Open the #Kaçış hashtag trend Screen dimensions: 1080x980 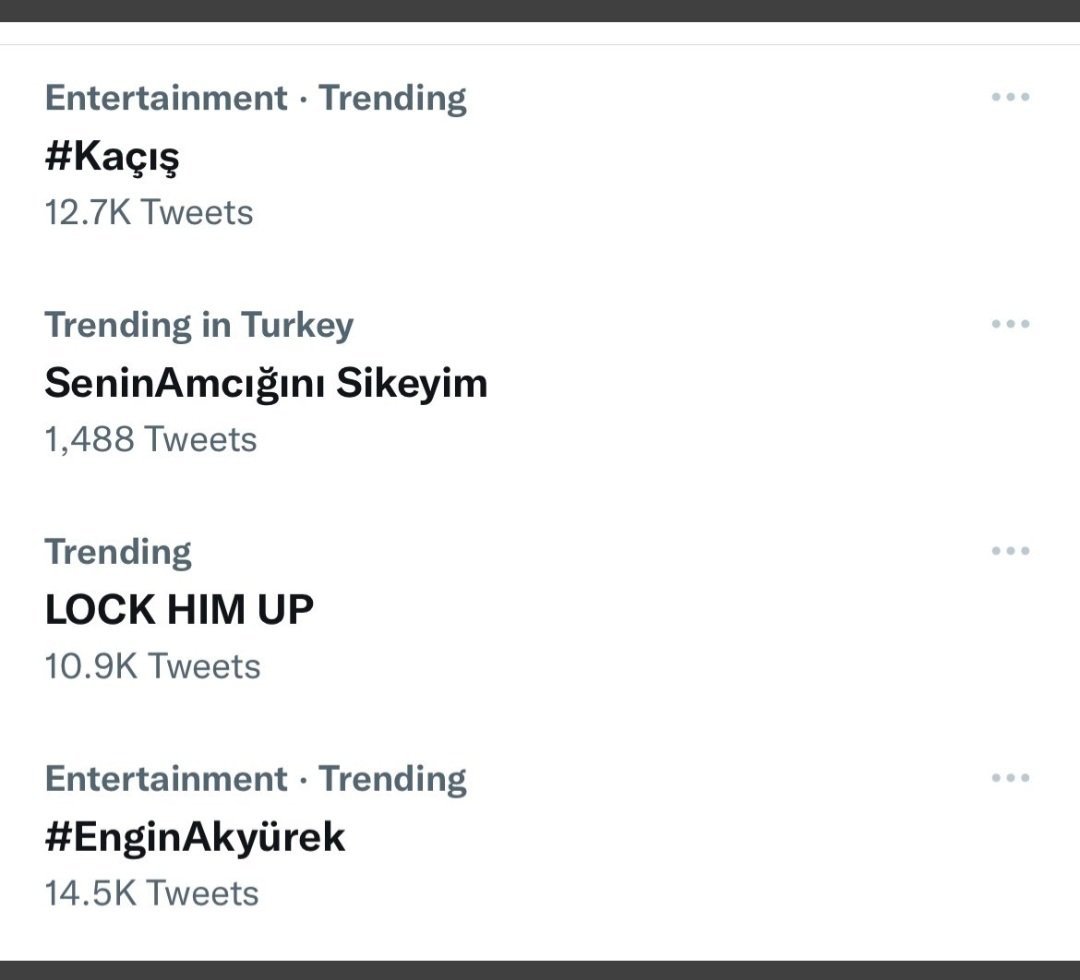click(x=112, y=156)
